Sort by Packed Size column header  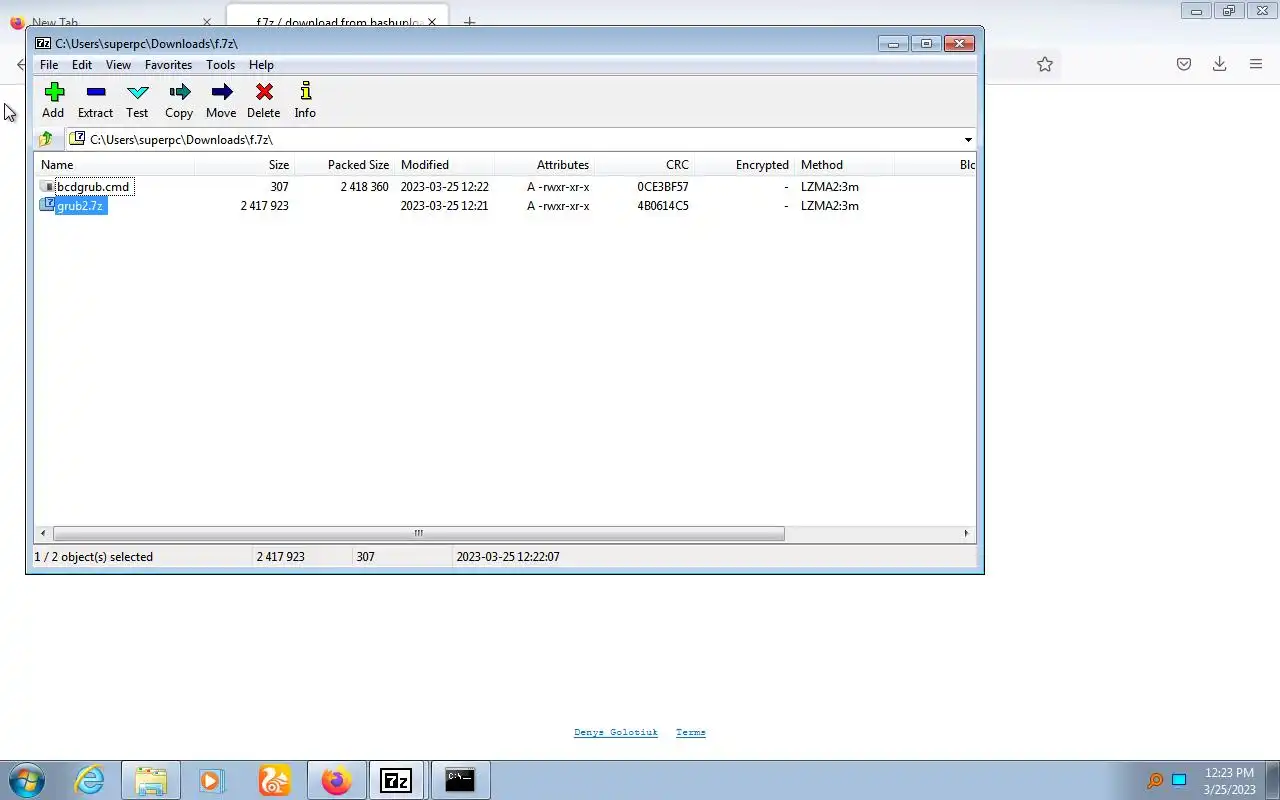pos(344,165)
